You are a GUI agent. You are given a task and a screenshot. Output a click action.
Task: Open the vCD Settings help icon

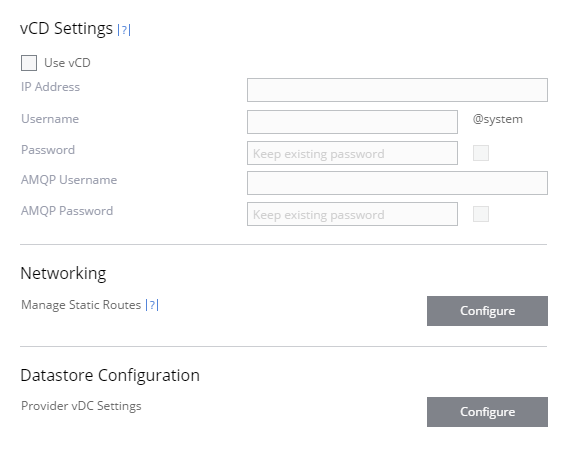pyautogui.click(x=124, y=30)
